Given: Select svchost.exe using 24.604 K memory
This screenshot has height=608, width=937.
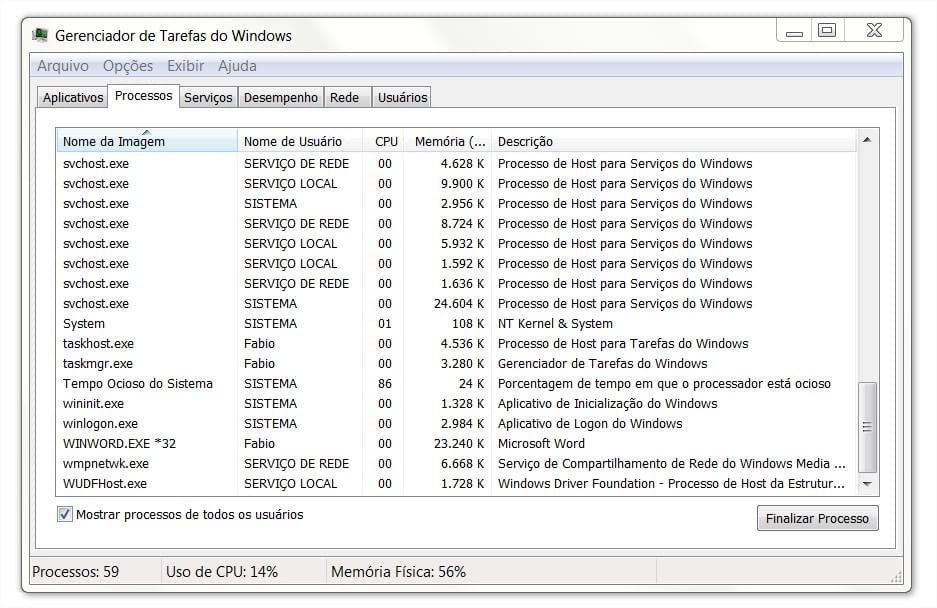Looking at the screenshot, I should pos(457,304).
